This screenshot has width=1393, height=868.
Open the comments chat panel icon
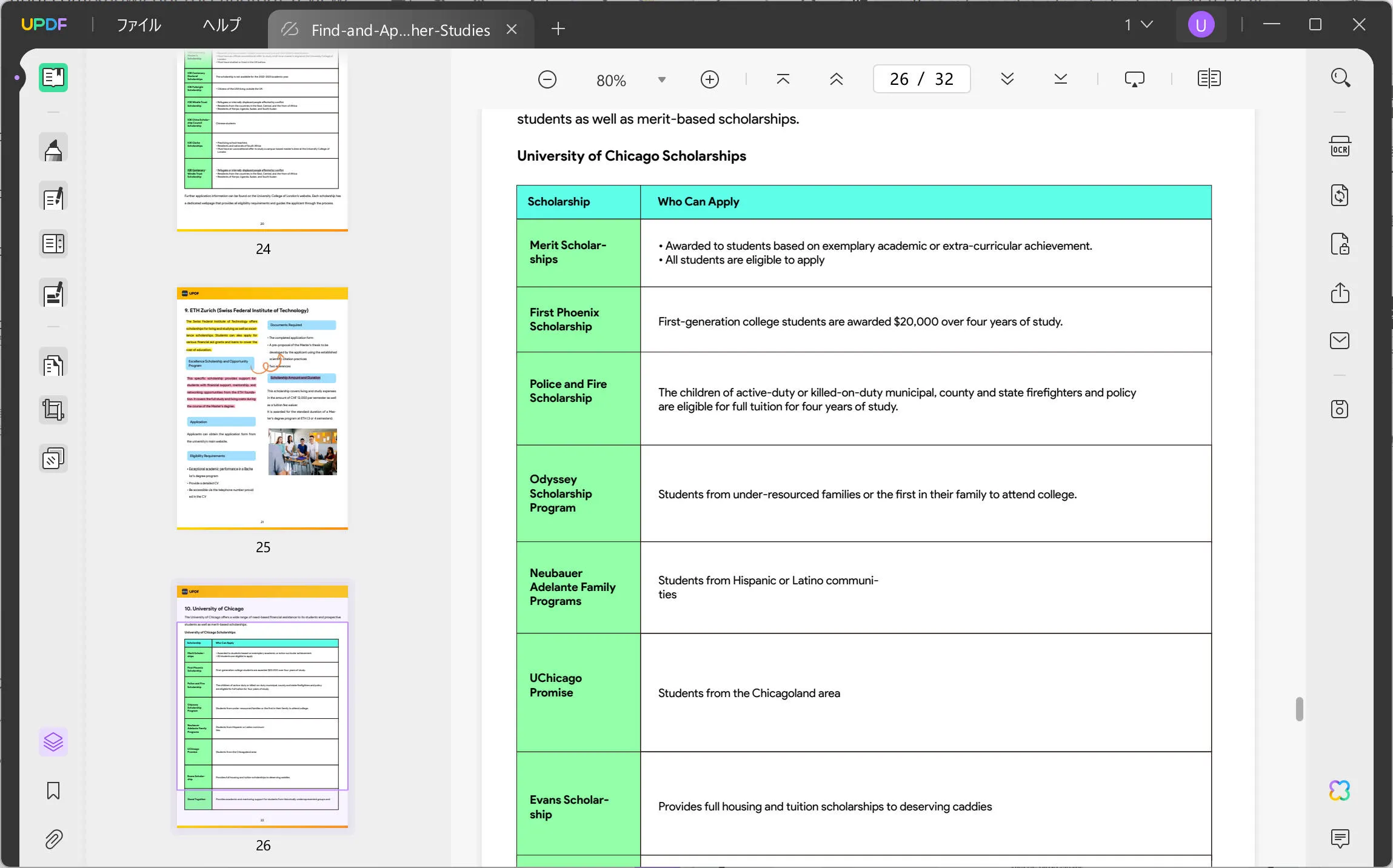[1340, 838]
